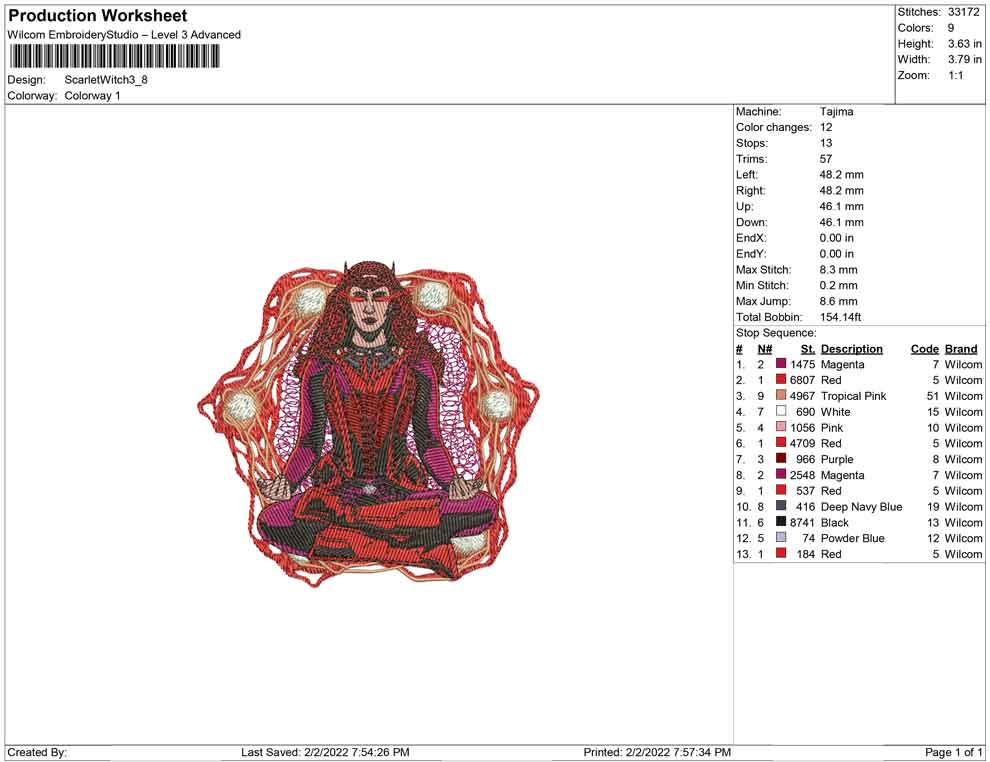Click the Trims value '57'
Screen dimensions: 990x762
[826, 158]
